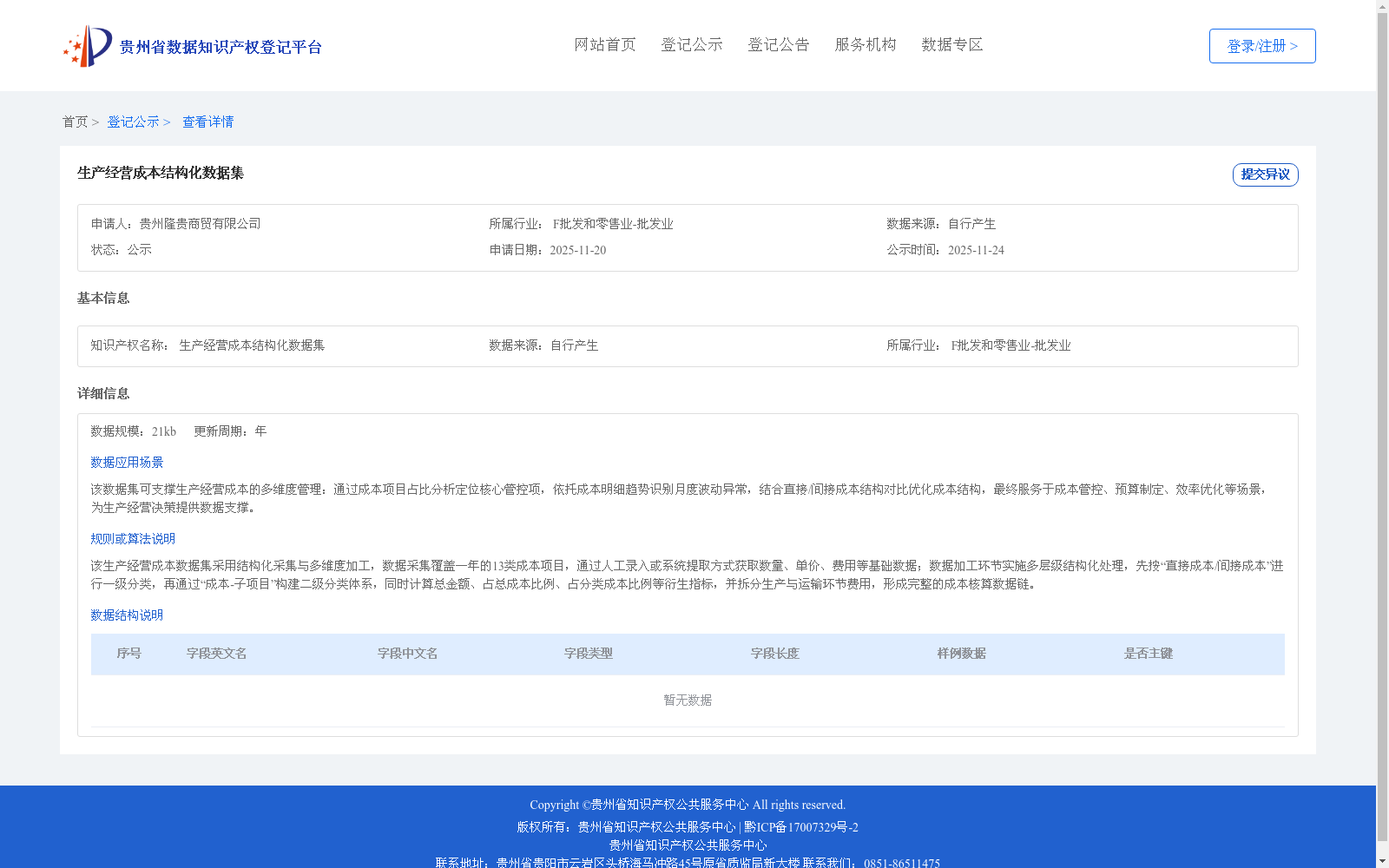1389x868 pixels.
Task: Open 登记公告 in the navigation menu
Action: pos(779,44)
